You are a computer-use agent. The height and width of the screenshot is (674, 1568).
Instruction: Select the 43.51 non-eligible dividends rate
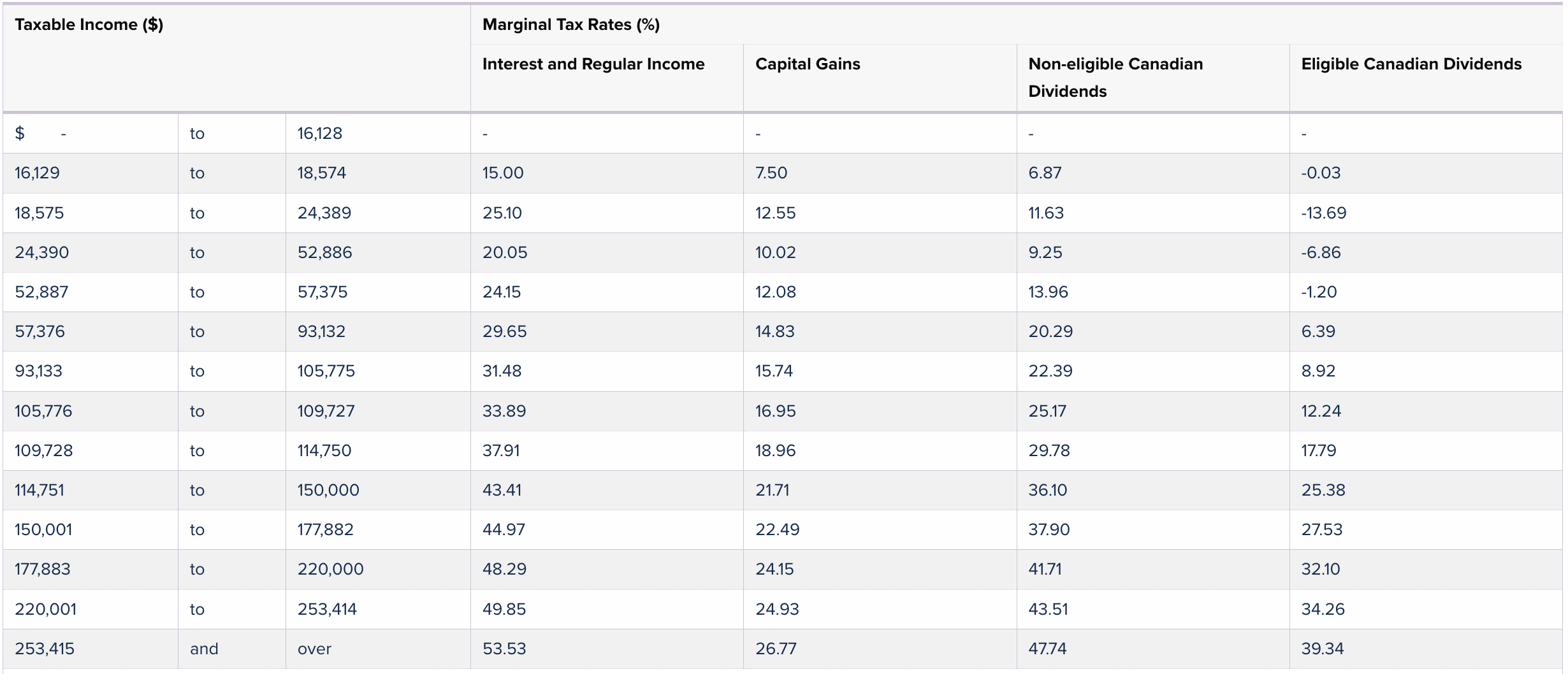click(x=1048, y=609)
